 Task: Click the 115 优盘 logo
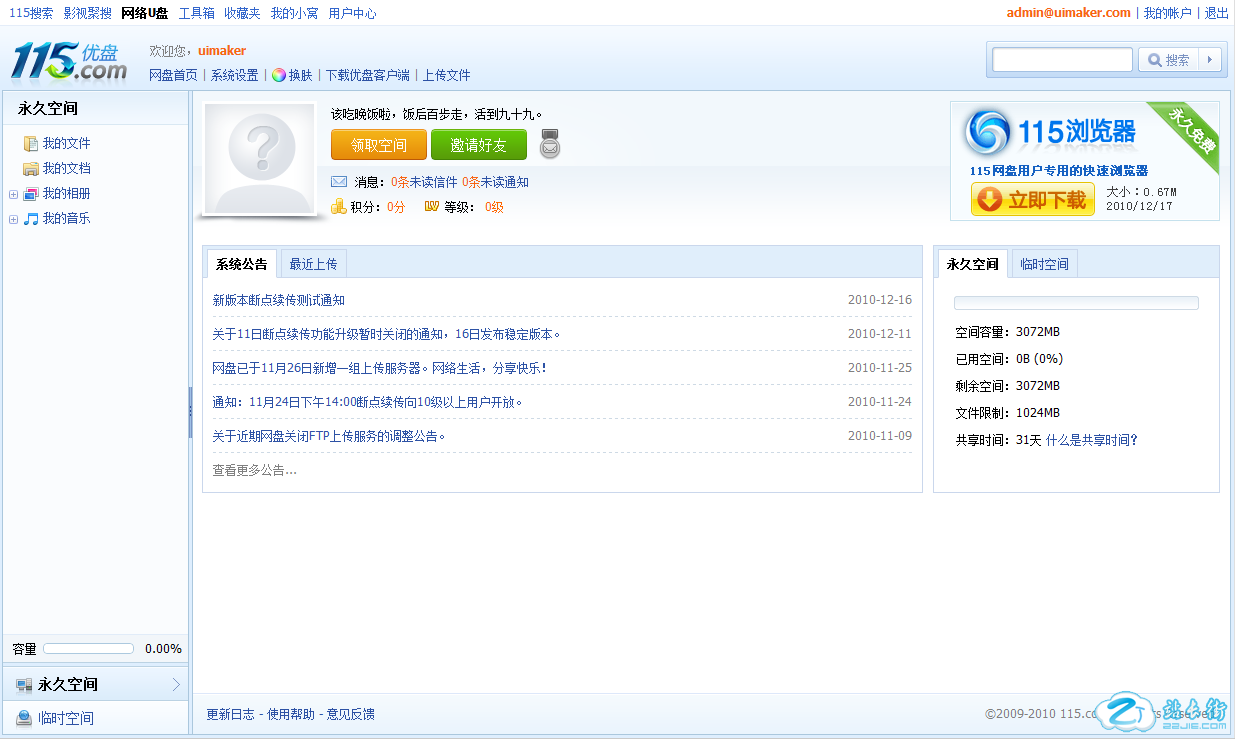point(69,61)
